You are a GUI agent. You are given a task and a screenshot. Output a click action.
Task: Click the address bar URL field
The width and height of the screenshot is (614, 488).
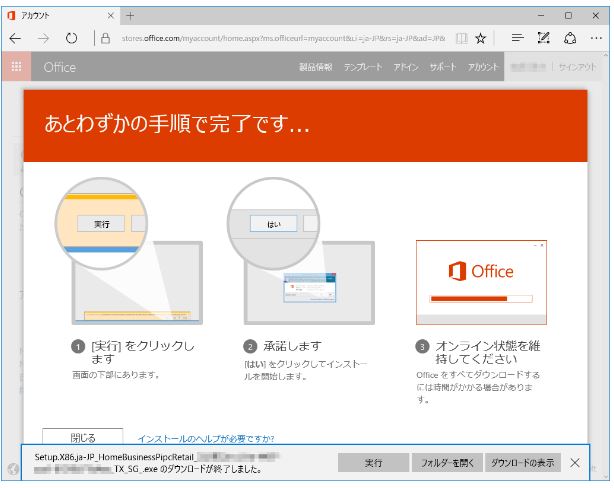click(x=283, y=38)
